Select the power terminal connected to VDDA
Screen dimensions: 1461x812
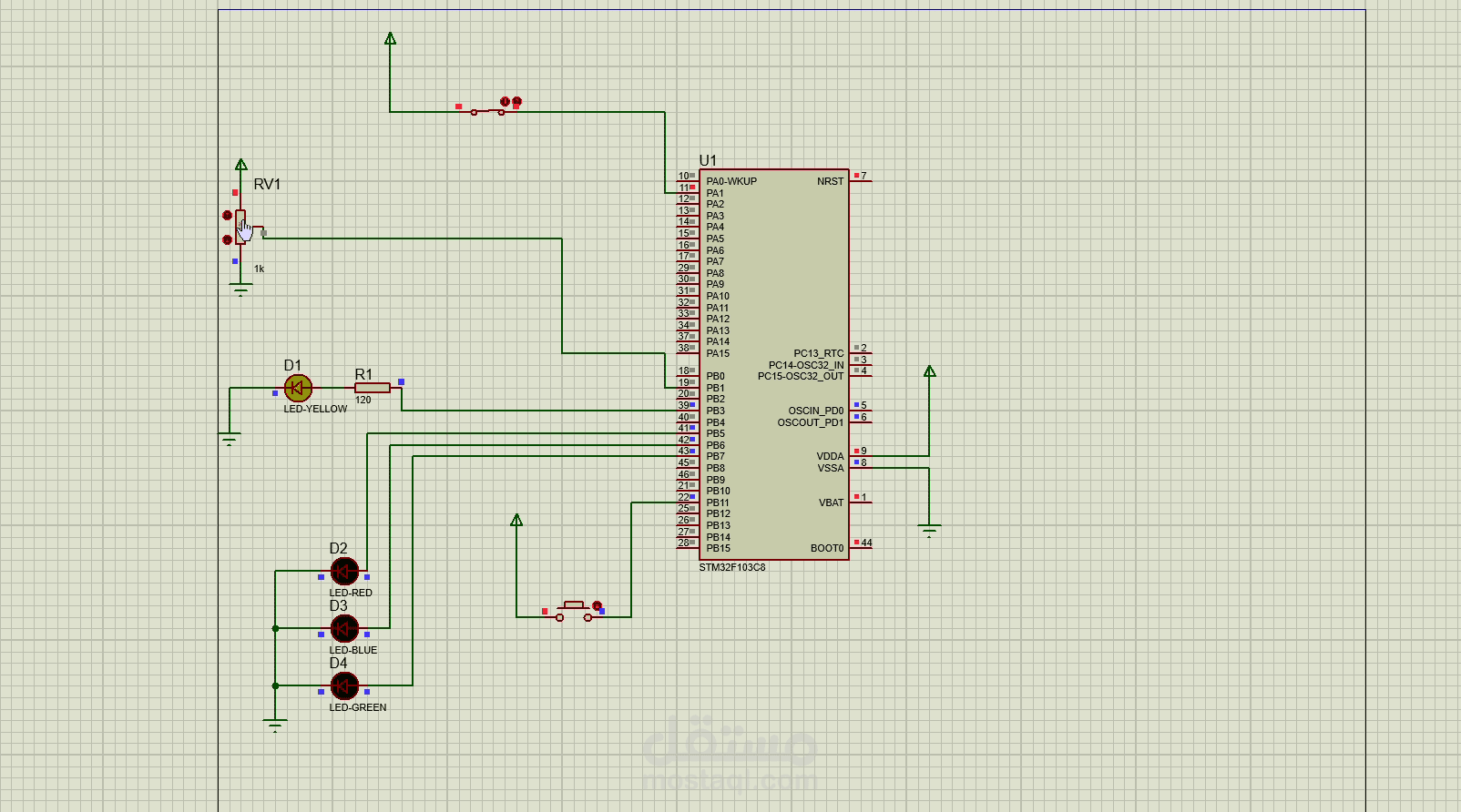tap(929, 371)
